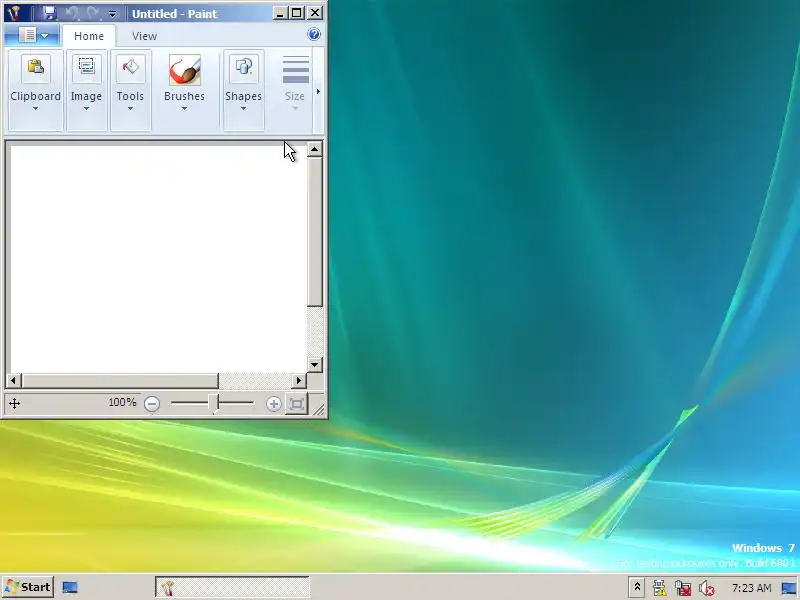Click the Action Center warning tray icon

coord(659,588)
